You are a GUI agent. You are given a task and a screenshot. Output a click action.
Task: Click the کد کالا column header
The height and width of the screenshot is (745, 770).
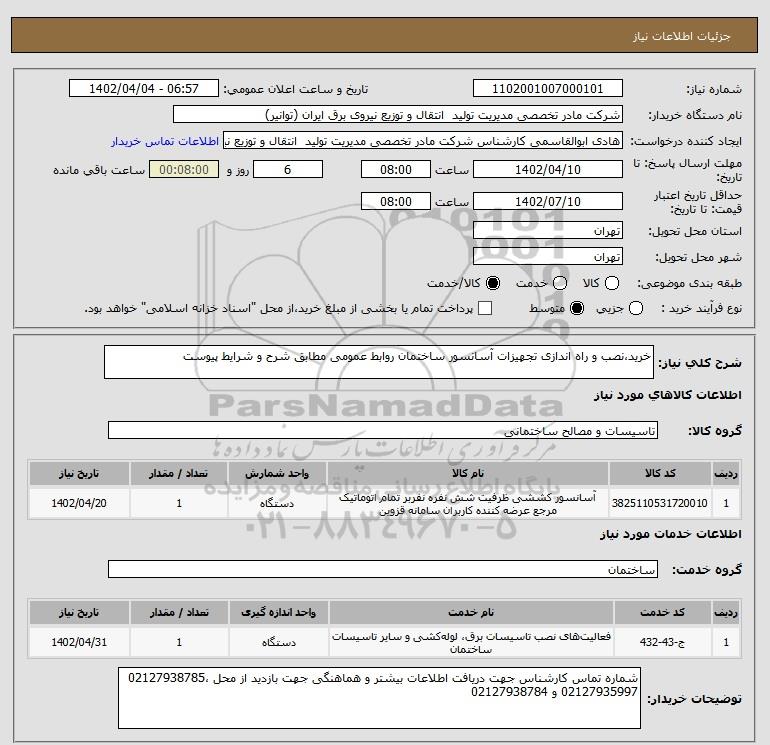[660, 473]
